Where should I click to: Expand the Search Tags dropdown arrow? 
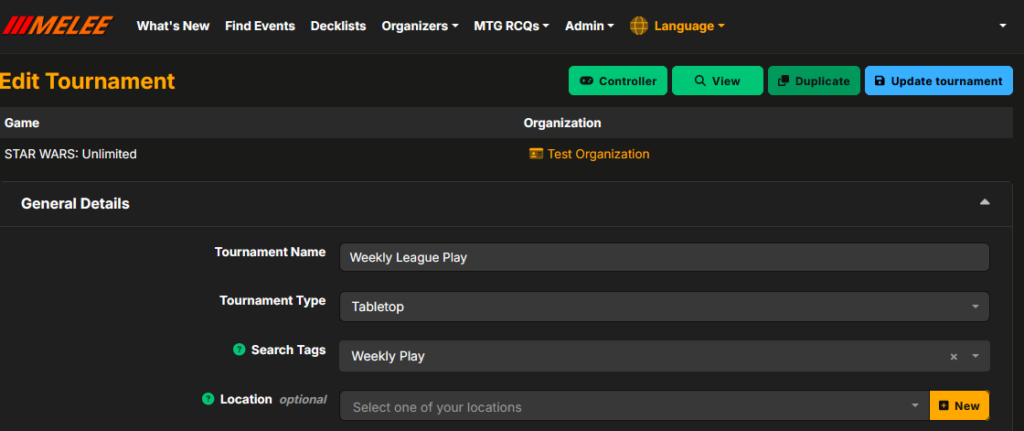pos(975,356)
